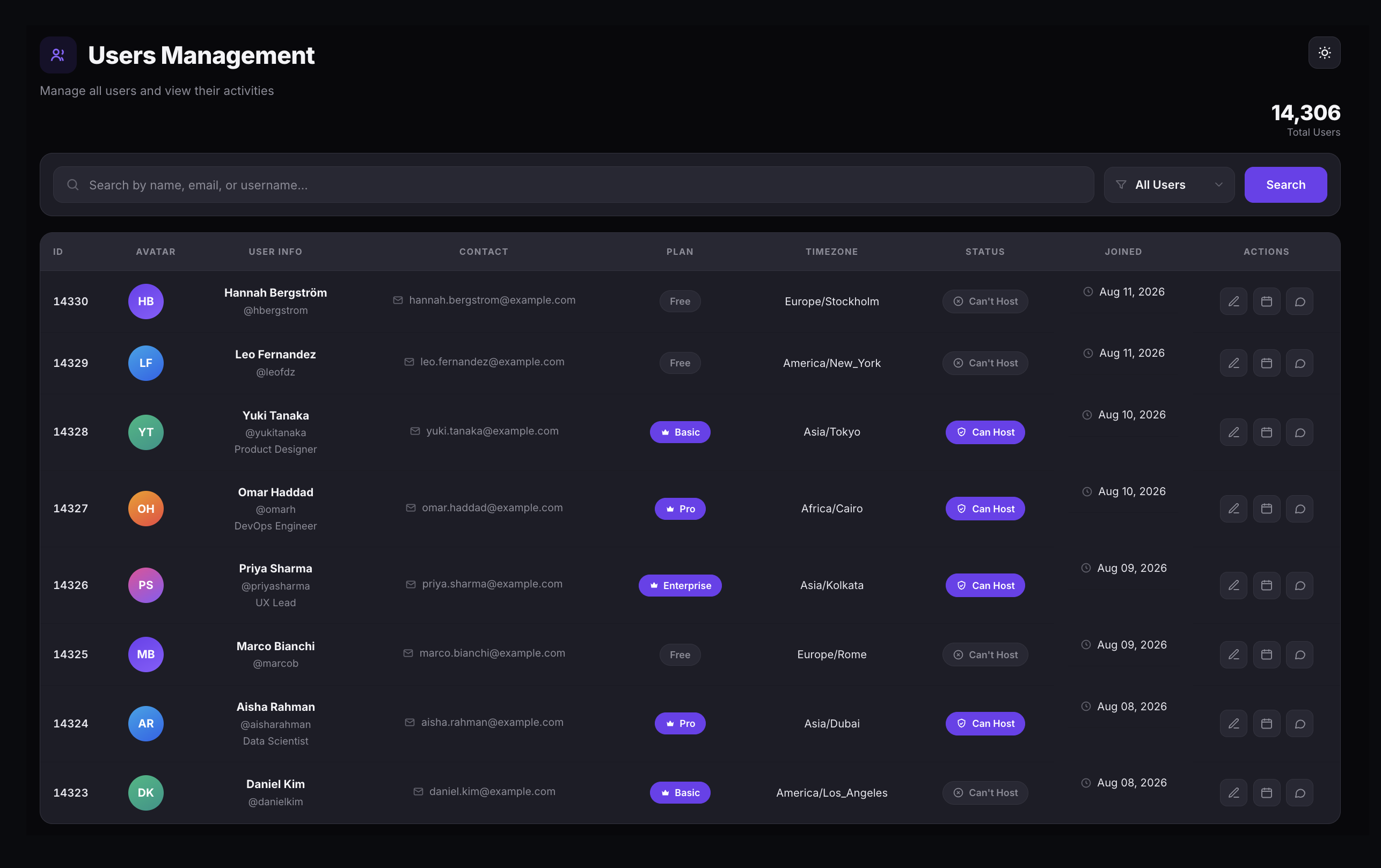Open calendar icon in Leo Fernandez row
Image resolution: width=1381 pixels, height=868 pixels.
click(1266, 363)
